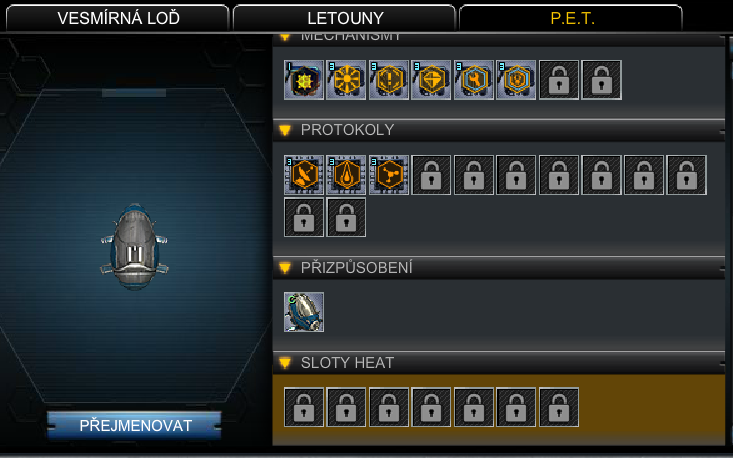Collapse the SLOTY HEAT section

click(285, 363)
